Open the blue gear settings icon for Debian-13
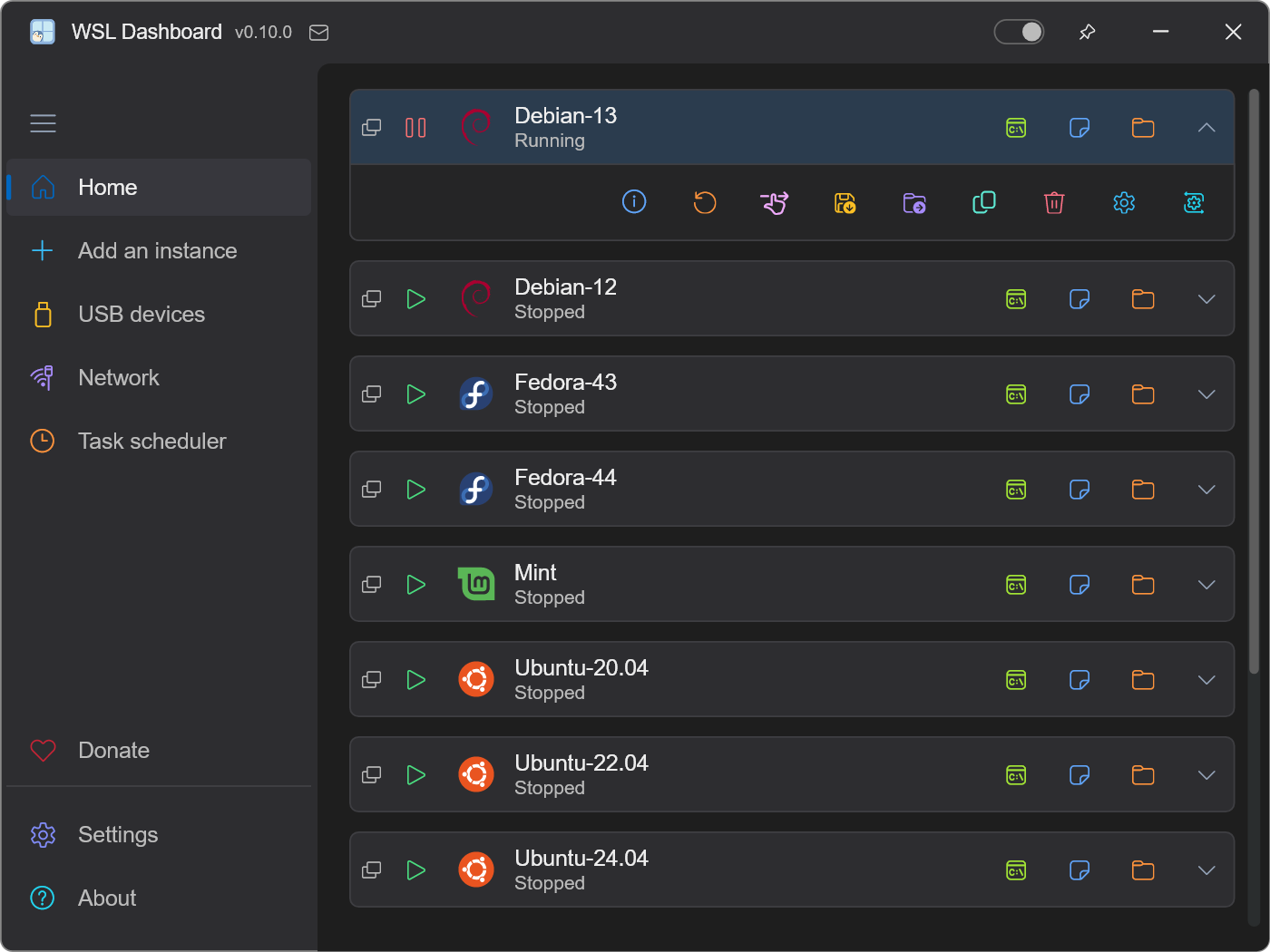The width and height of the screenshot is (1270, 952). (1124, 202)
